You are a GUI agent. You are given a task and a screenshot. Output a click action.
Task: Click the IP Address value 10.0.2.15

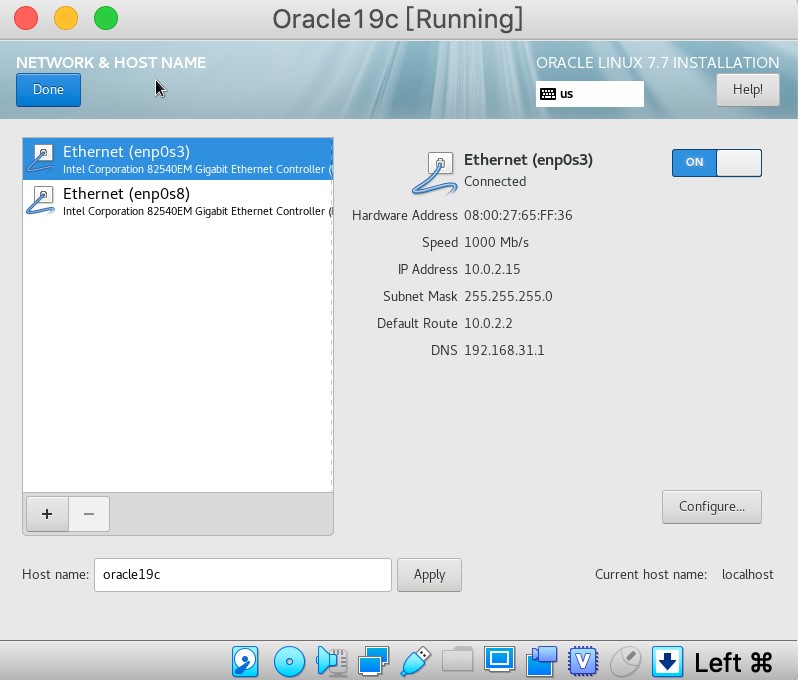tap(492, 269)
